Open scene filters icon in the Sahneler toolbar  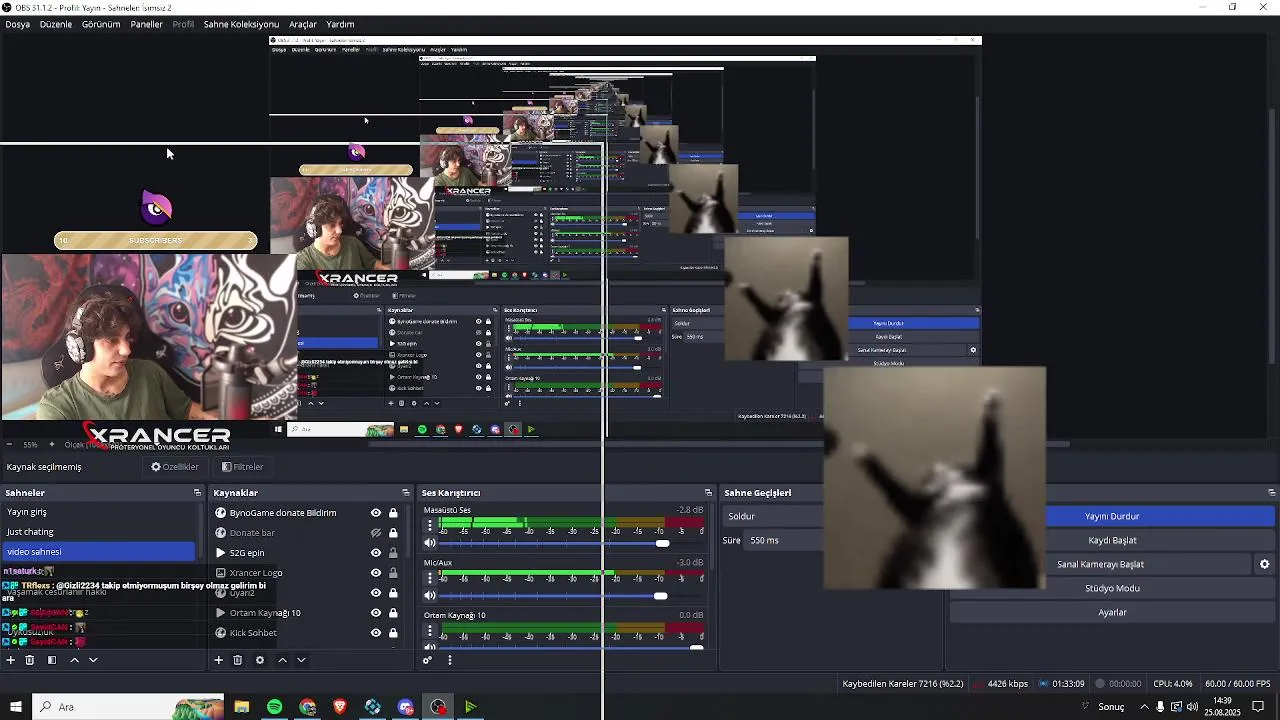point(52,660)
